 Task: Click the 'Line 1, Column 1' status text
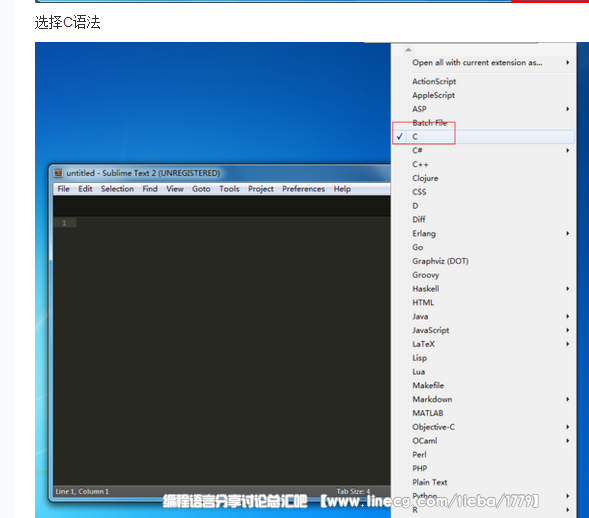click(x=82, y=491)
